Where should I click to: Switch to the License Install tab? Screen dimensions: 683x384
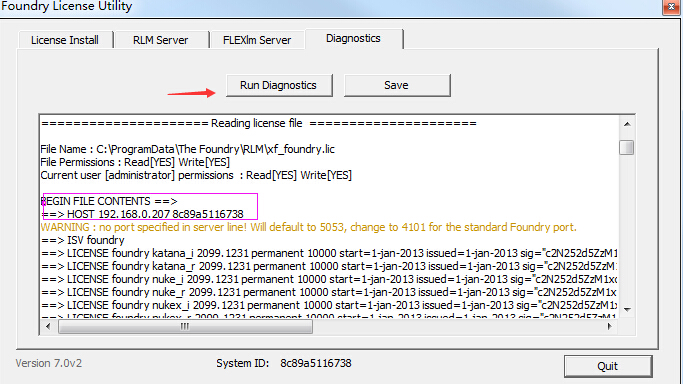coord(65,40)
